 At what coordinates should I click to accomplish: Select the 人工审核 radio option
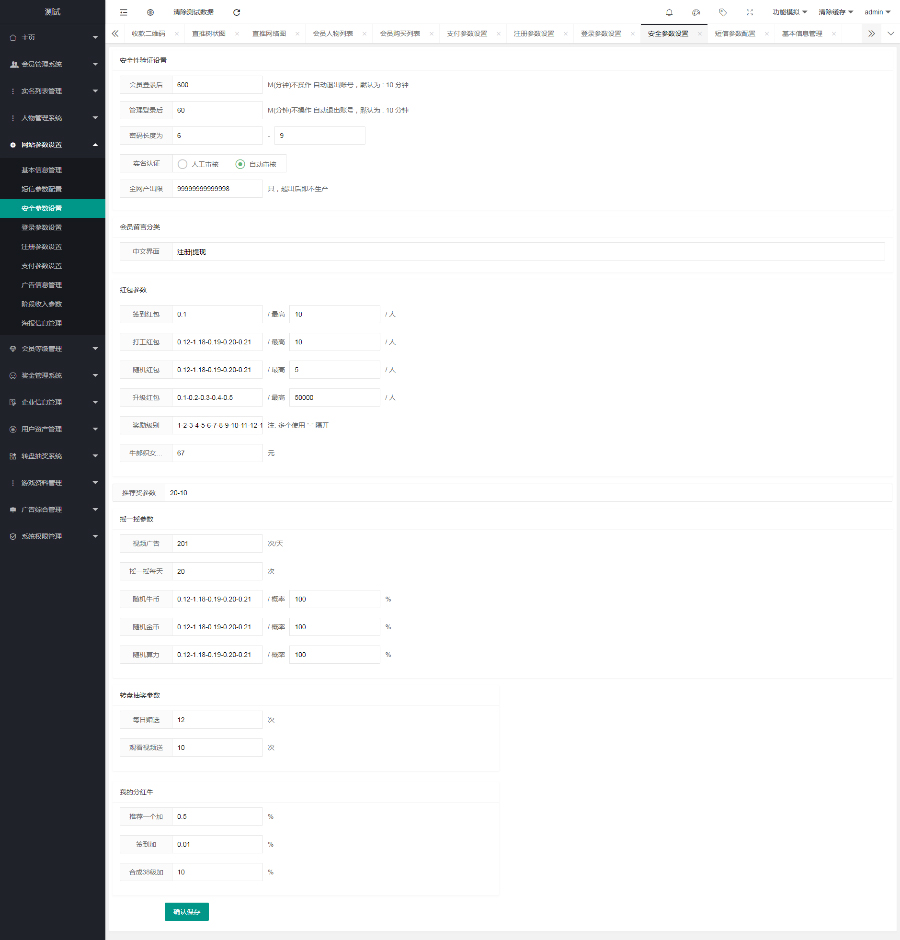click(198, 163)
